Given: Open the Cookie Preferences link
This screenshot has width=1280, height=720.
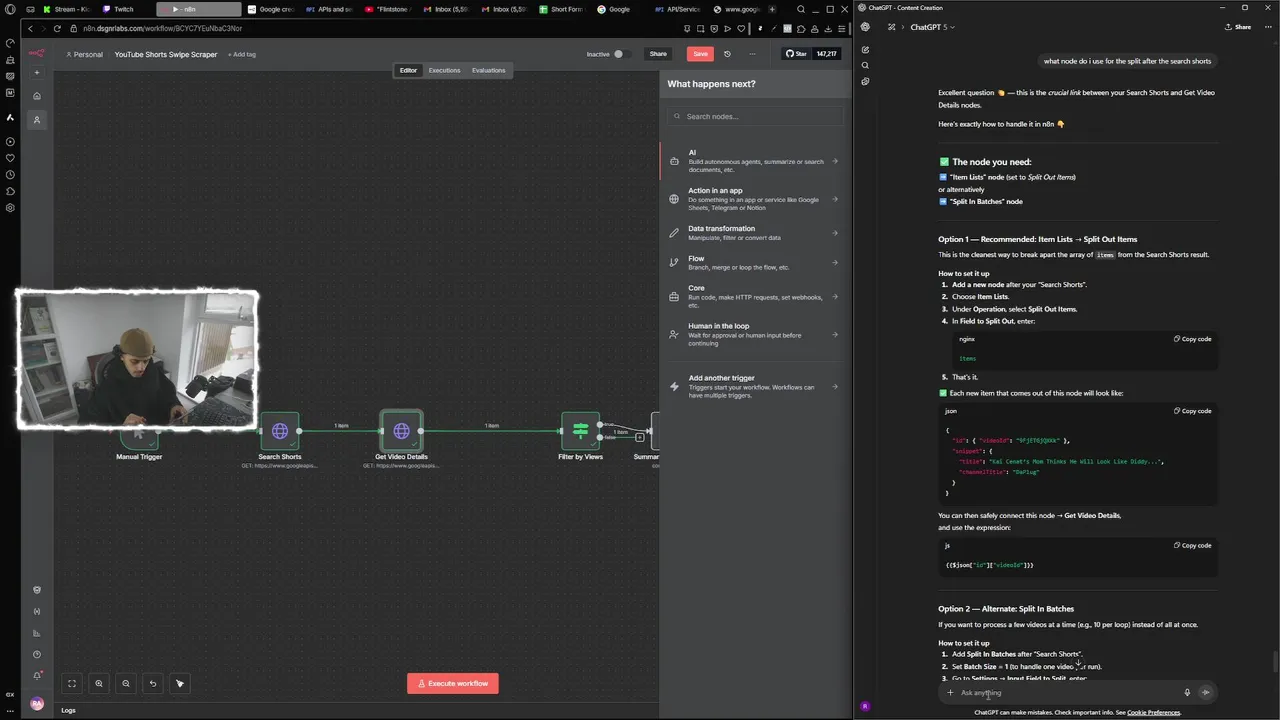Looking at the screenshot, I should coord(1154,712).
